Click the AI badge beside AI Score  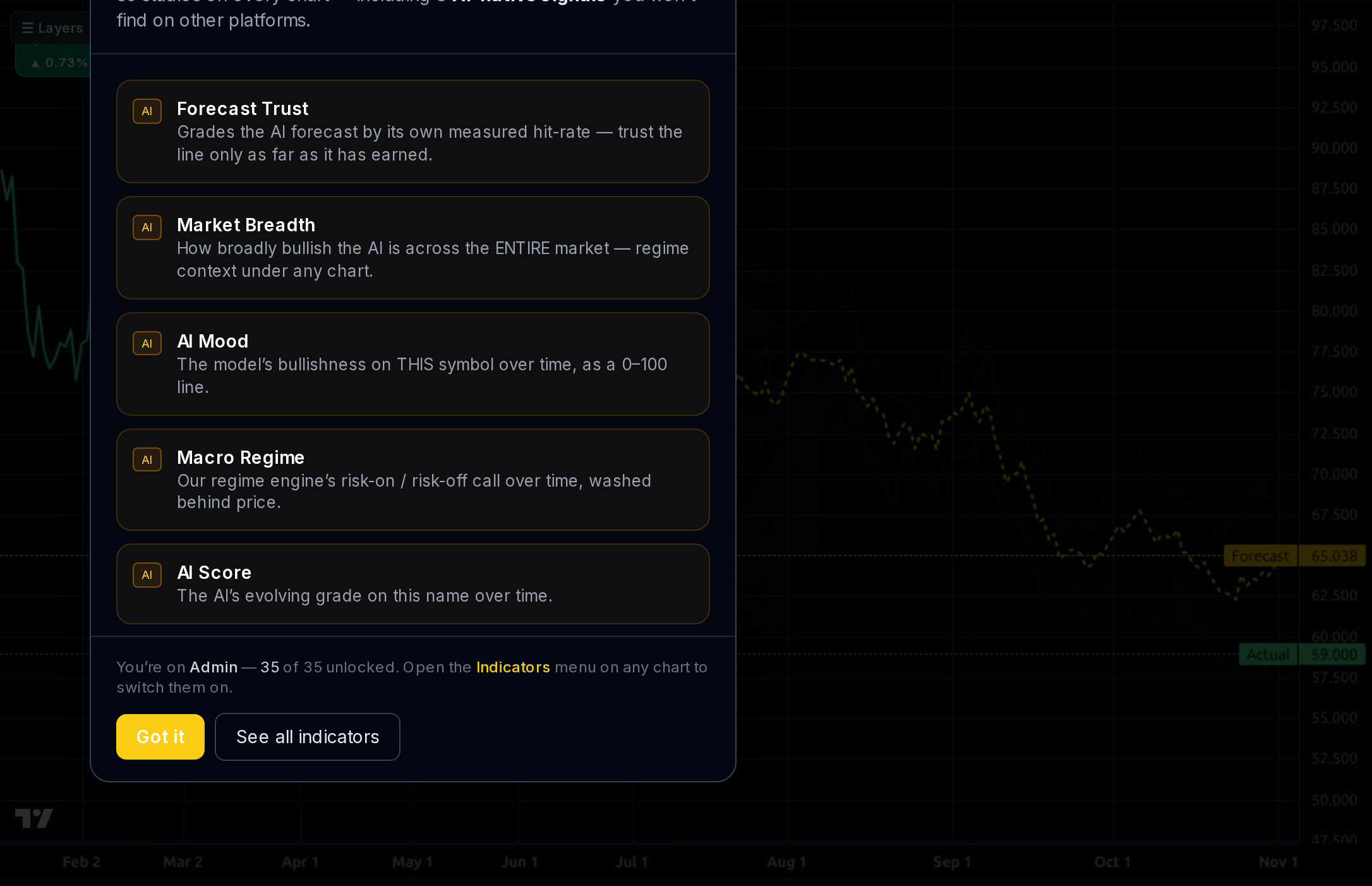tap(147, 575)
